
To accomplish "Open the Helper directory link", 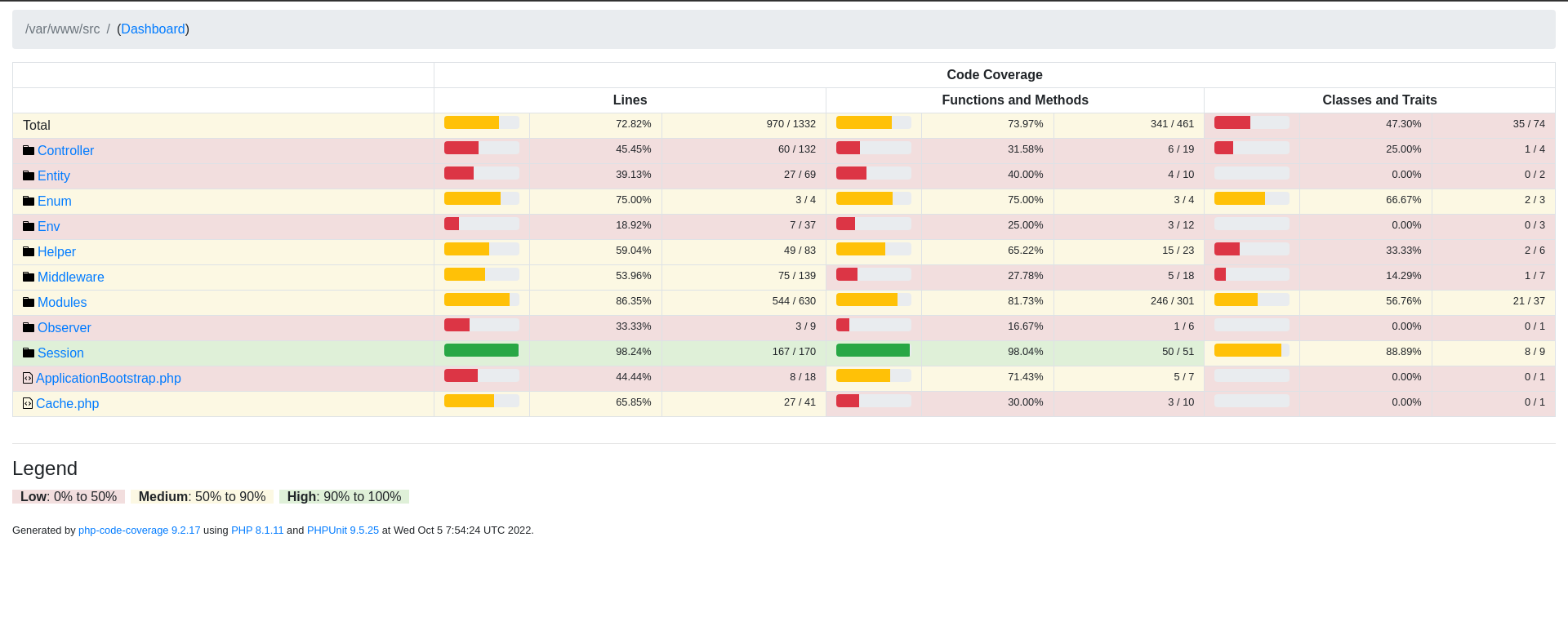I will point(56,252).
